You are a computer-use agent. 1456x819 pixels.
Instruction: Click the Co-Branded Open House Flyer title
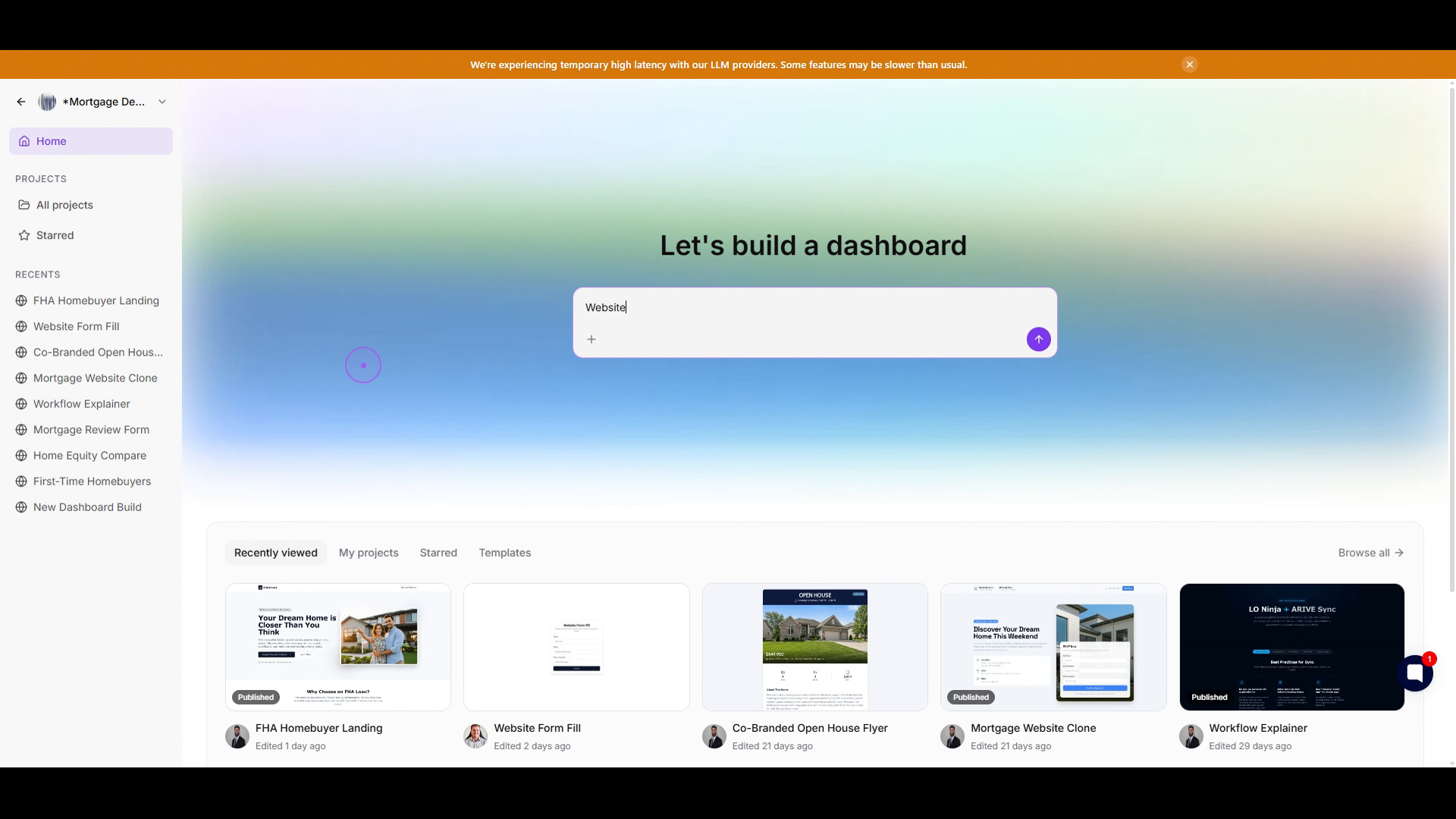click(x=810, y=728)
